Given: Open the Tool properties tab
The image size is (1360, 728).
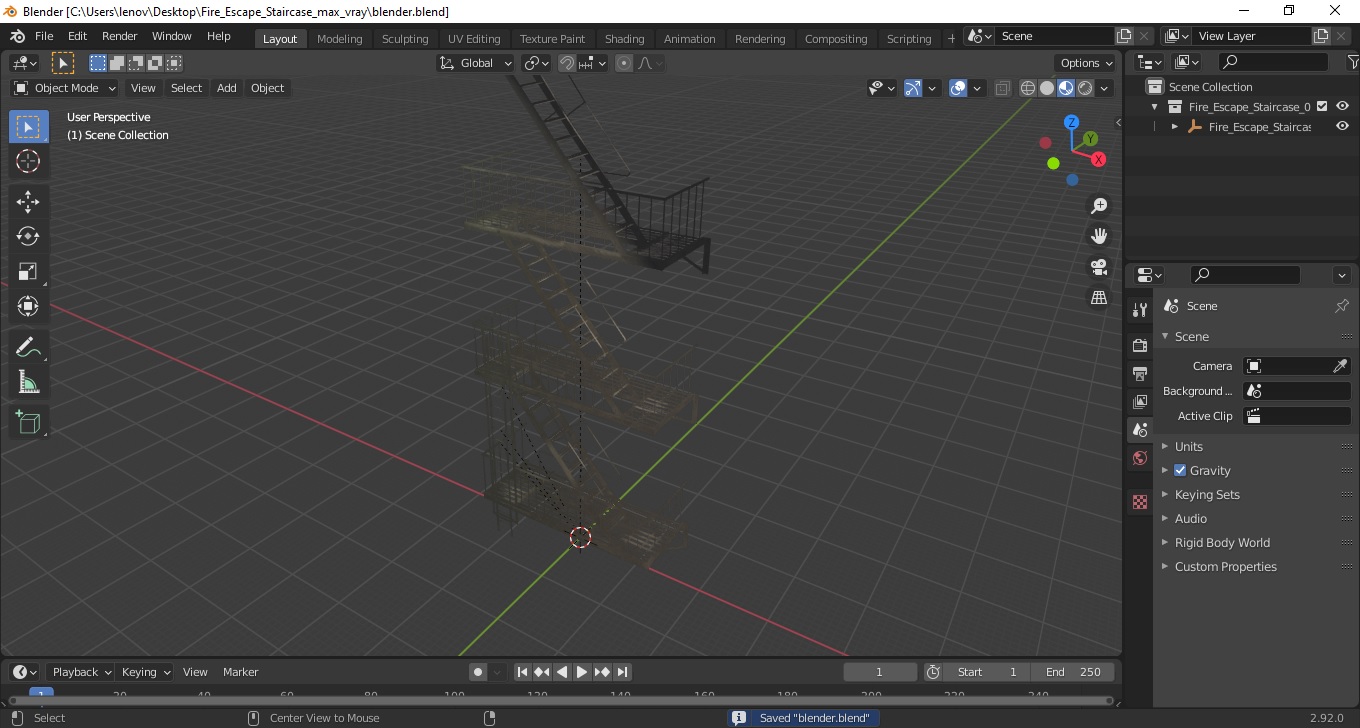Looking at the screenshot, I should point(1140,310).
